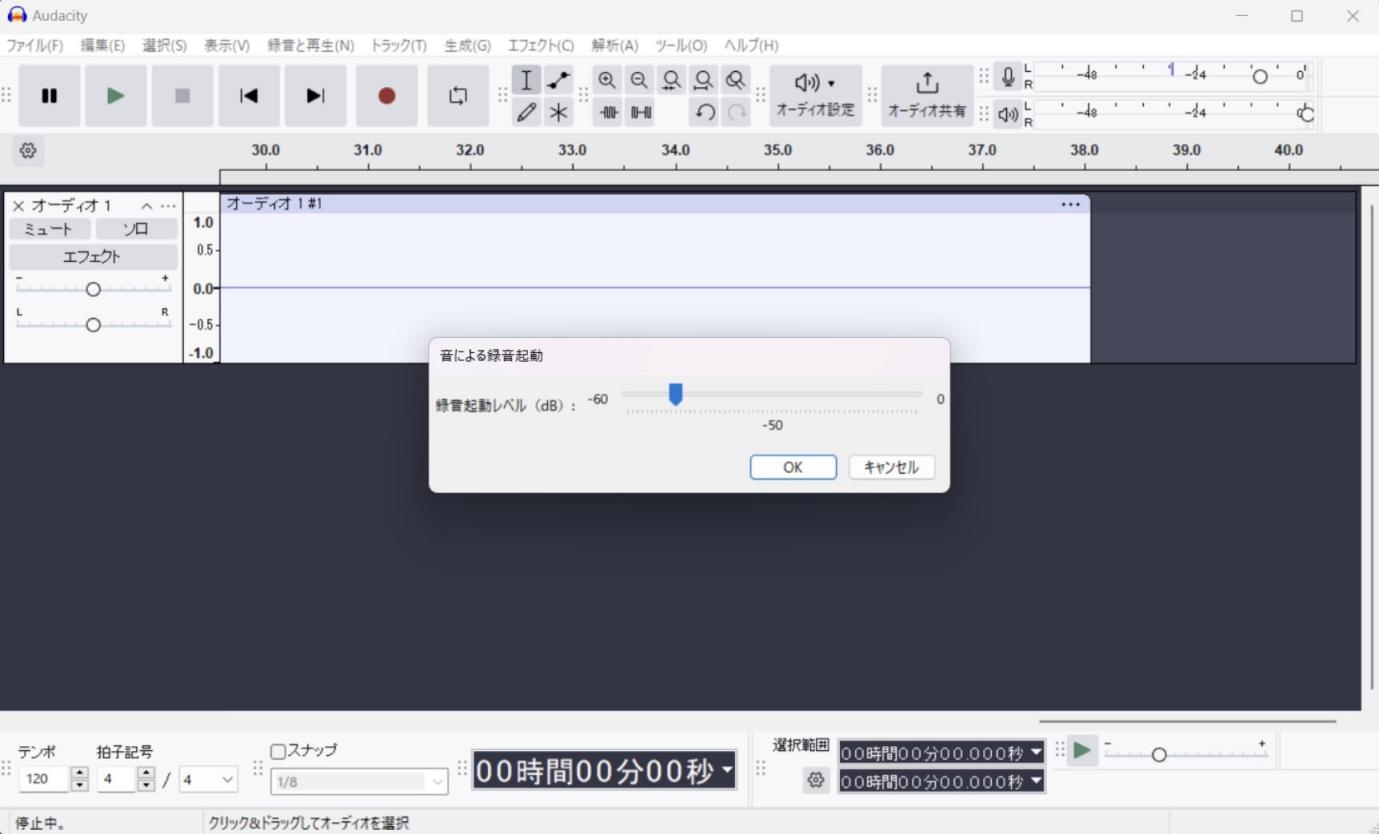Select the Multi-tool asterisk icon
The image size is (1379, 834).
coord(559,112)
